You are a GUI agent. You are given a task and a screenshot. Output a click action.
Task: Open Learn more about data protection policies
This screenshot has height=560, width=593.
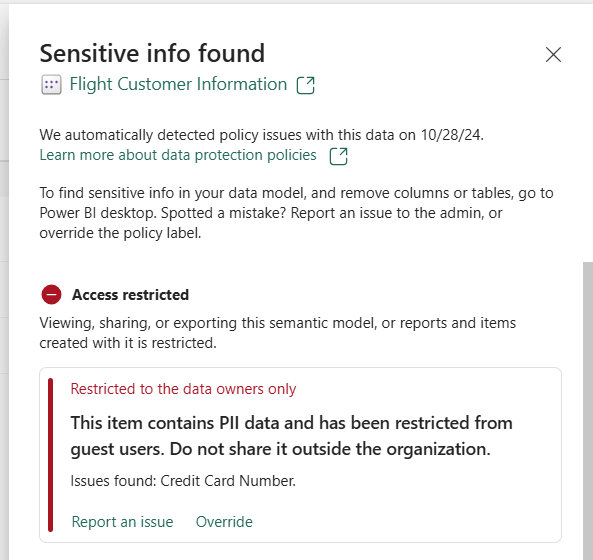point(178,155)
